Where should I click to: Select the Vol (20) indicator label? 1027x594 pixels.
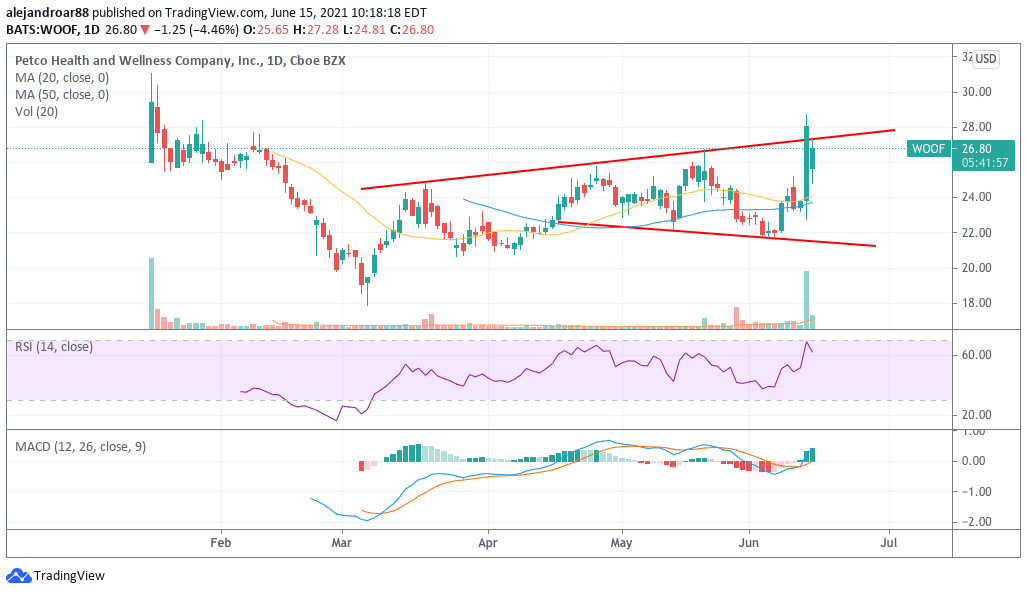(37, 112)
